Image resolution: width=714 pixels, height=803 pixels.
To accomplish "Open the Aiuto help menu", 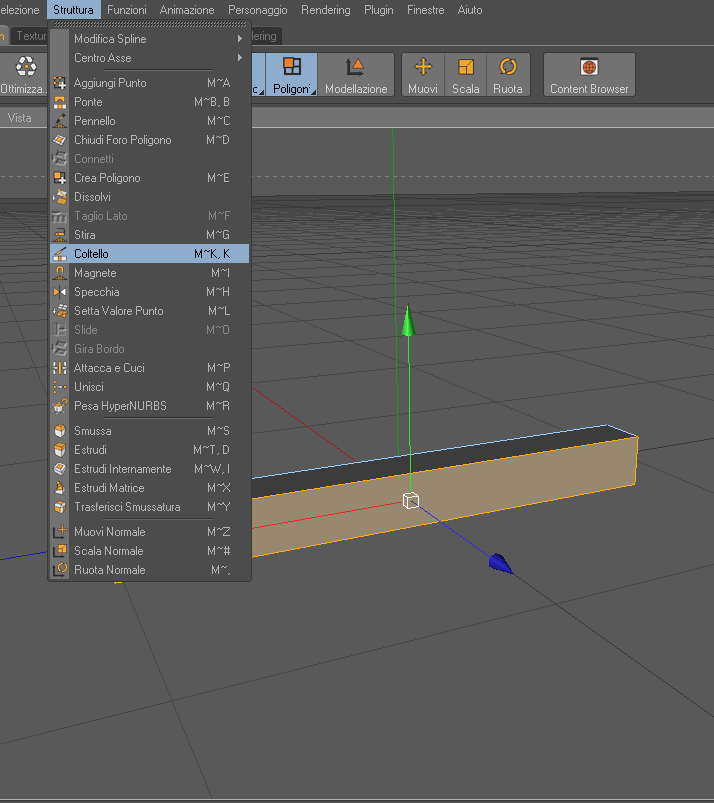I will (x=470, y=10).
